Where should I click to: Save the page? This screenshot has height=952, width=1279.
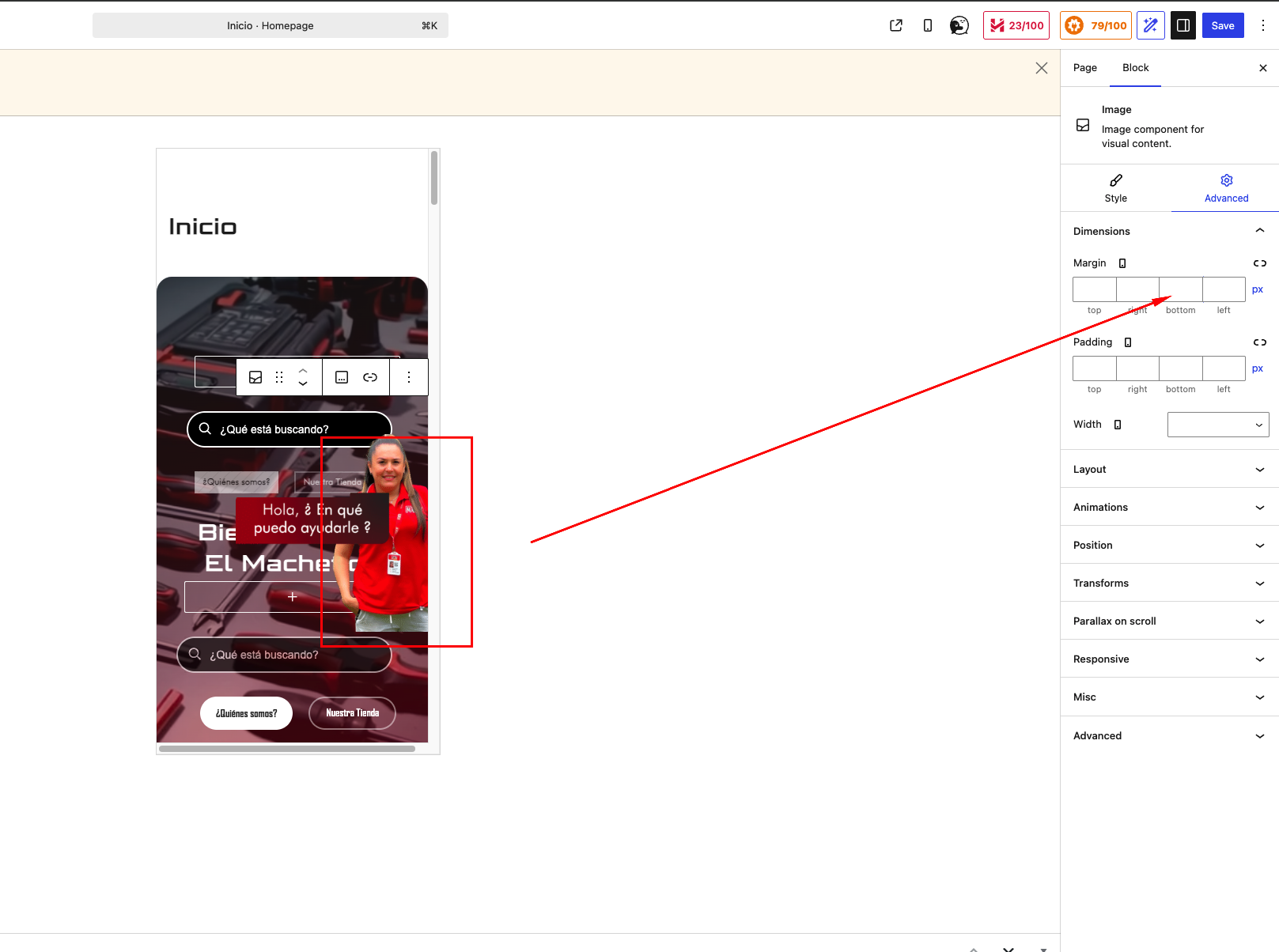point(1223,25)
